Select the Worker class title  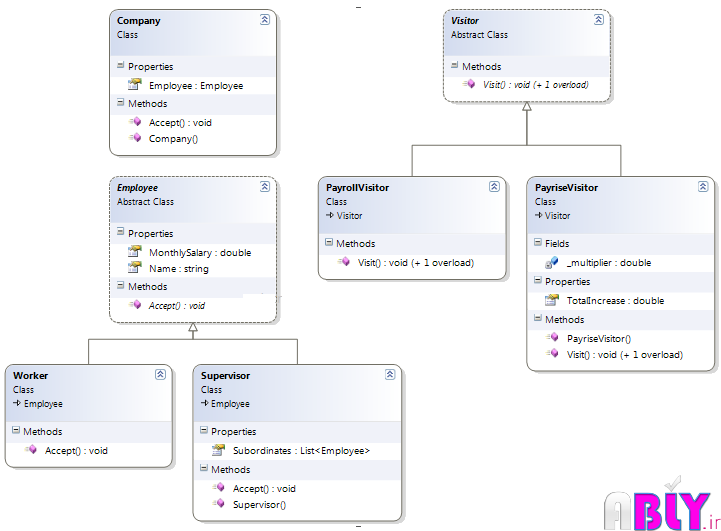(x=30, y=376)
